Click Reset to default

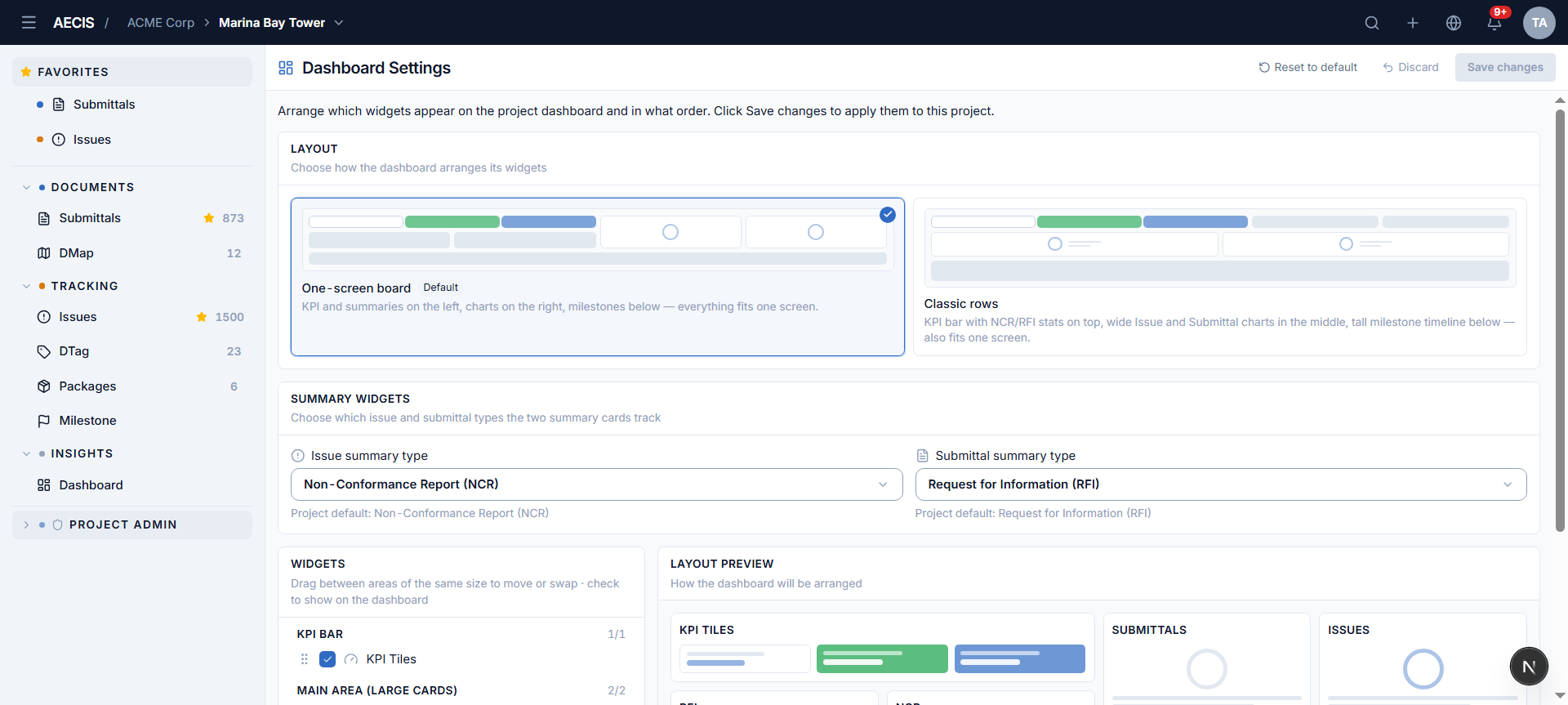coord(1307,67)
